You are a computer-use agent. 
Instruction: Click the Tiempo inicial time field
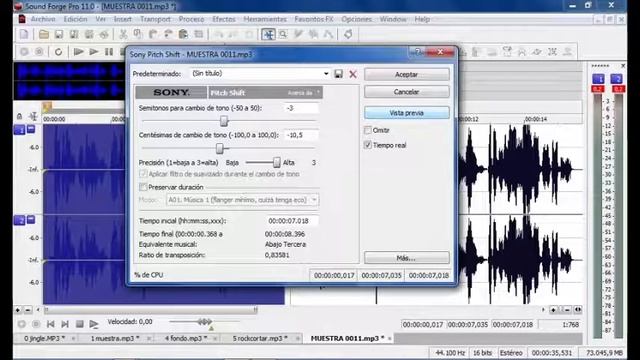[x=292, y=221]
